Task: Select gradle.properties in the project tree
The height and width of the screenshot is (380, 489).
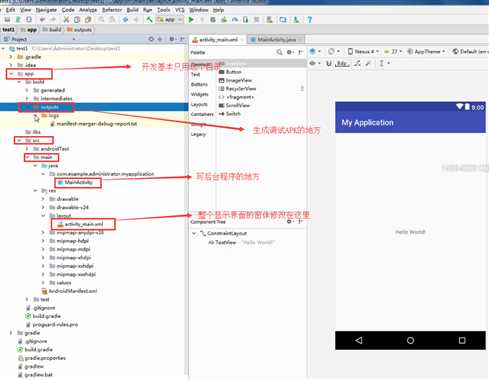Action: [x=42, y=358]
